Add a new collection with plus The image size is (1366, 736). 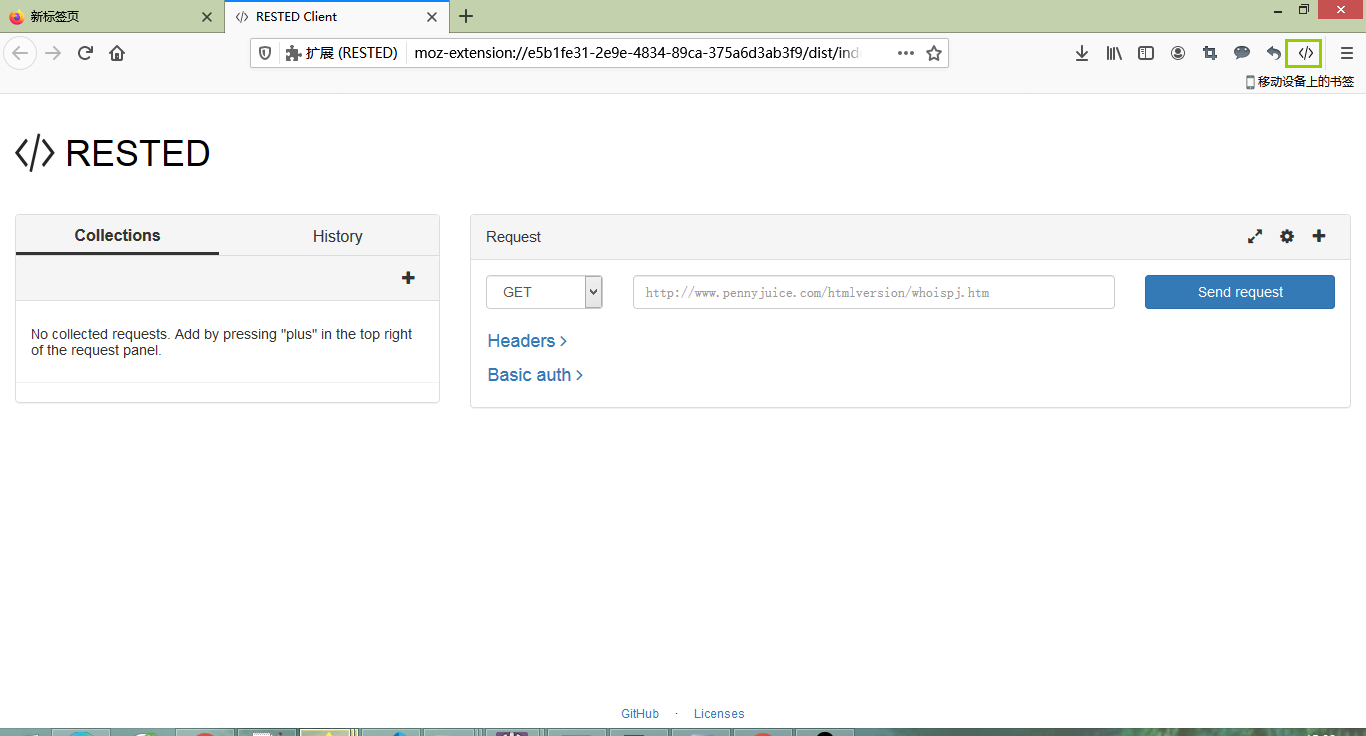(408, 278)
